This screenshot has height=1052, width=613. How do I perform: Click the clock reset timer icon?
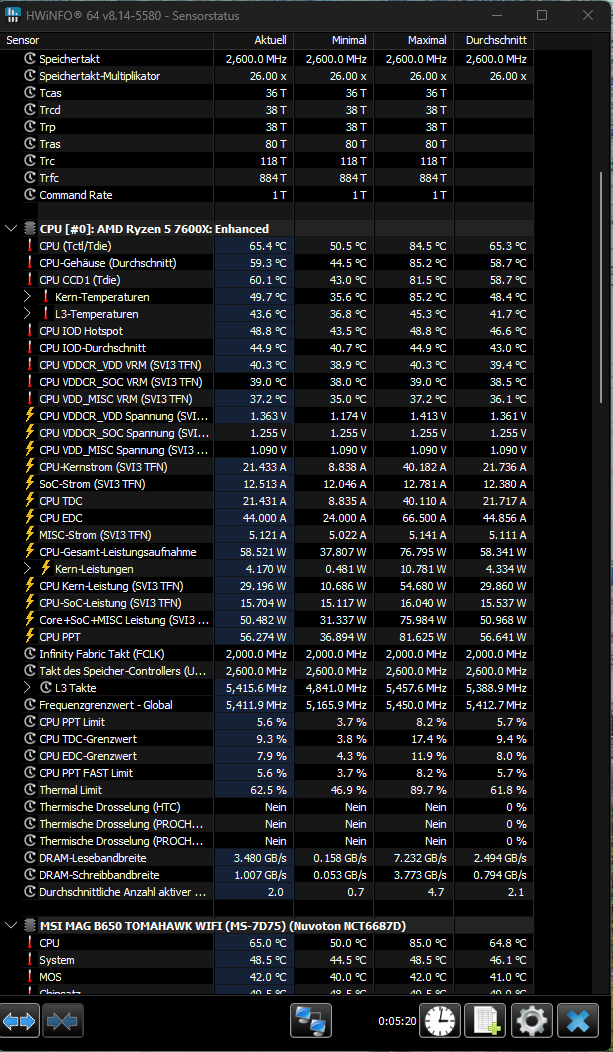tap(439, 1021)
